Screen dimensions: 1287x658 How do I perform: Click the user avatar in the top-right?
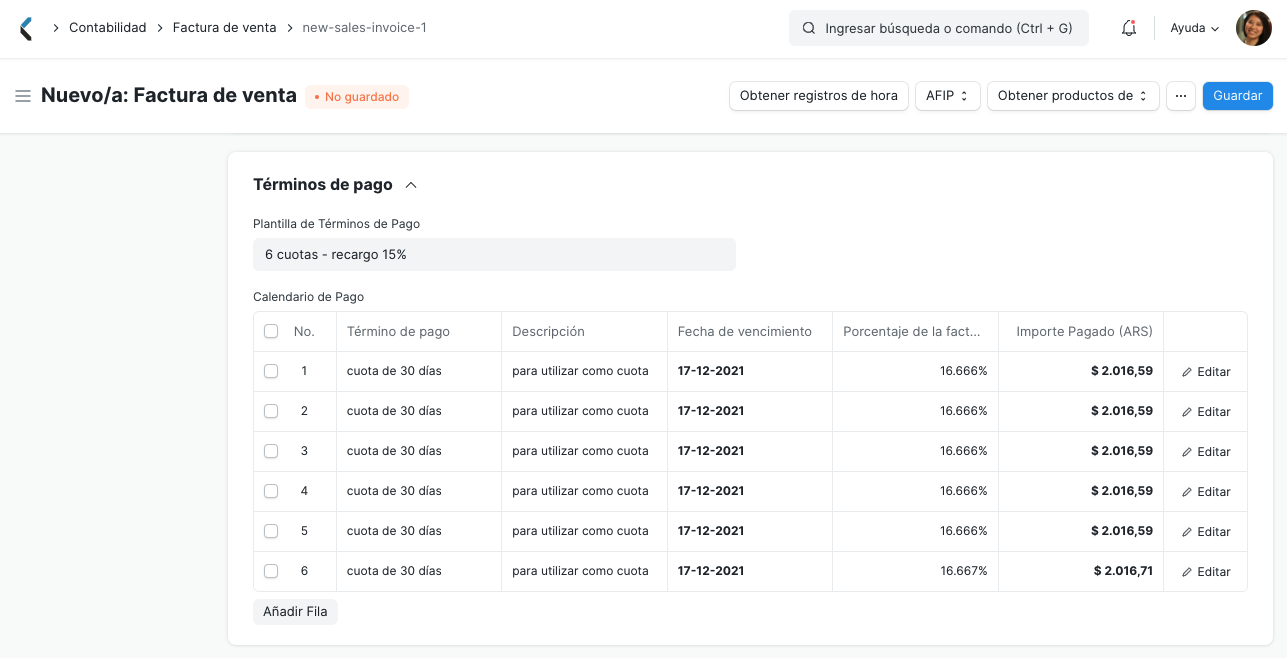coord(1253,28)
